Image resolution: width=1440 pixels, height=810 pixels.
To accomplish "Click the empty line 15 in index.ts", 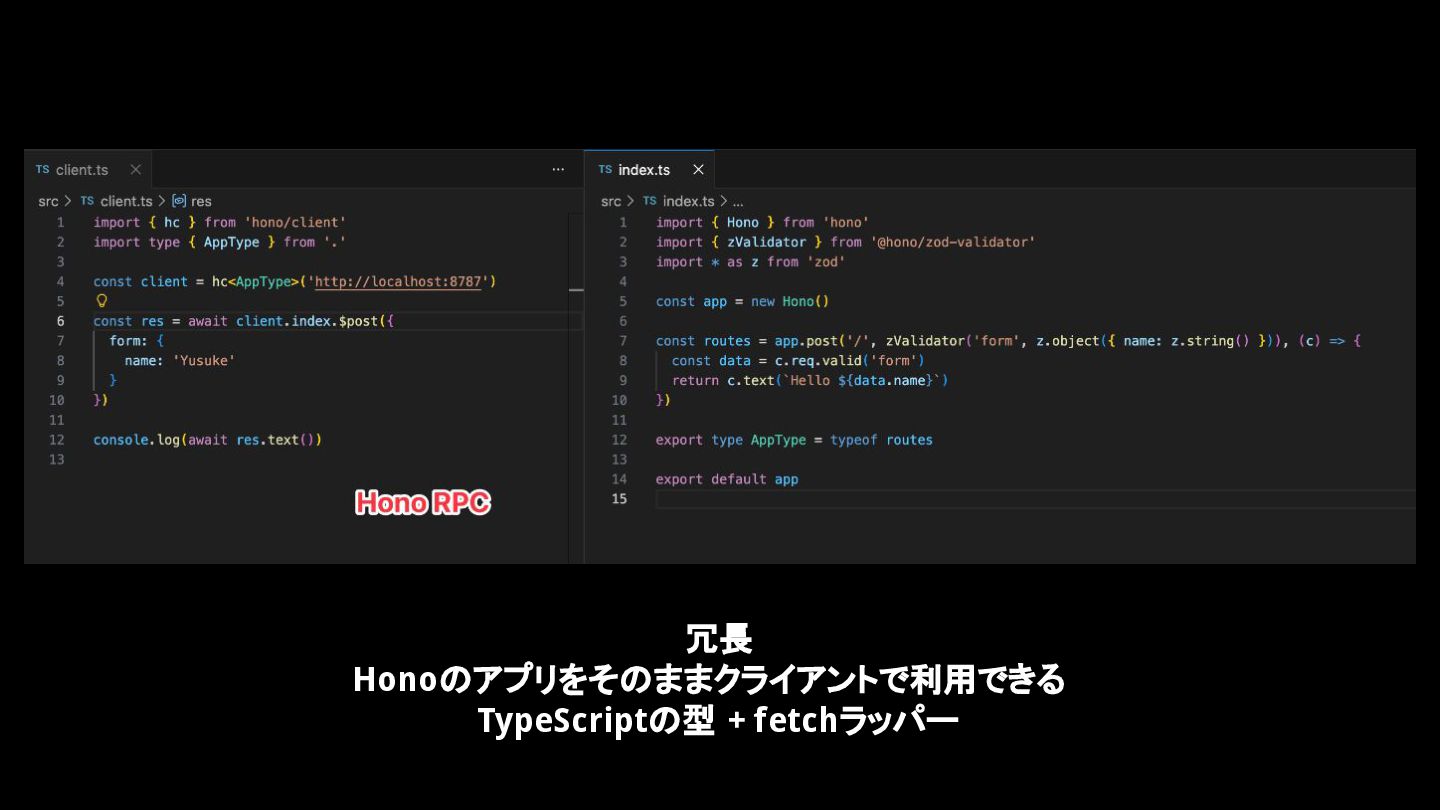I will 1035,499.
